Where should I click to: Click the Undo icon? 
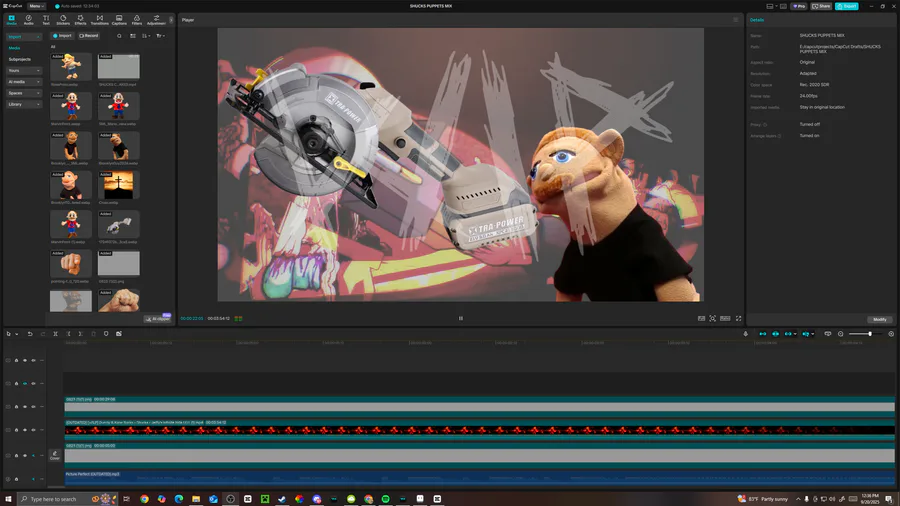pyautogui.click(x=30, y=334)
